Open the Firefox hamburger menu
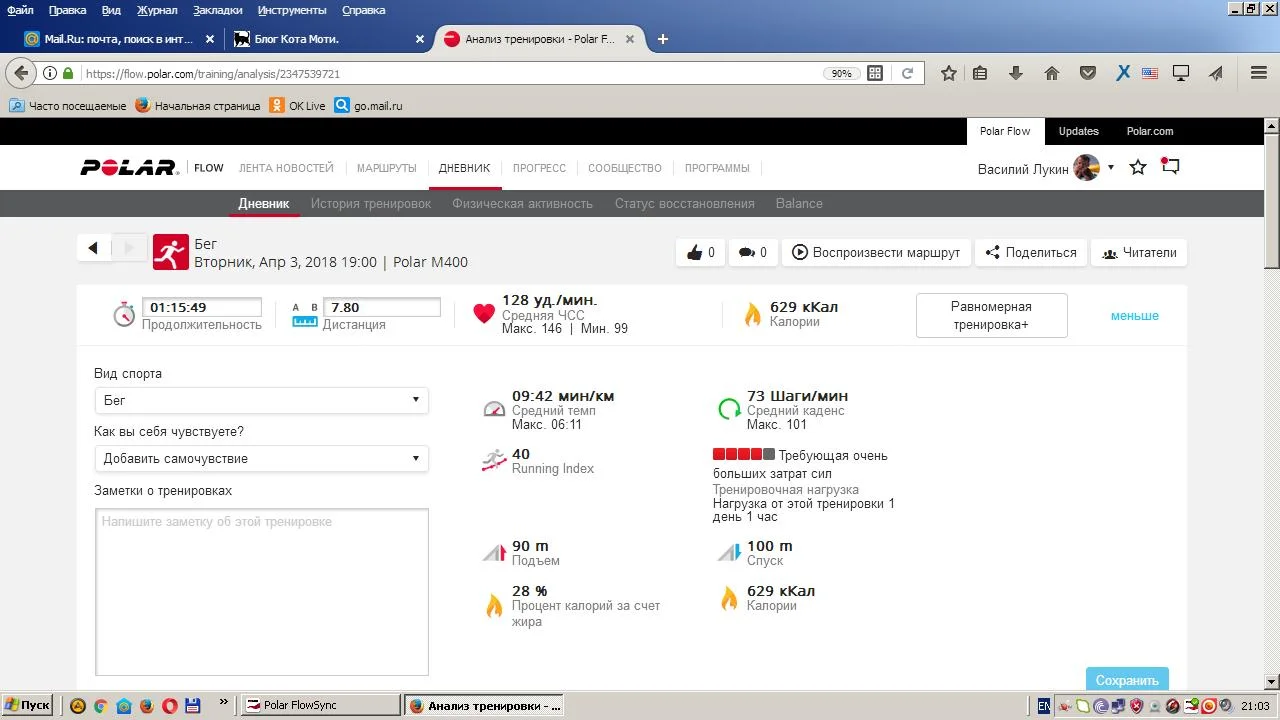1280x720 pixels. point(1259,73)
